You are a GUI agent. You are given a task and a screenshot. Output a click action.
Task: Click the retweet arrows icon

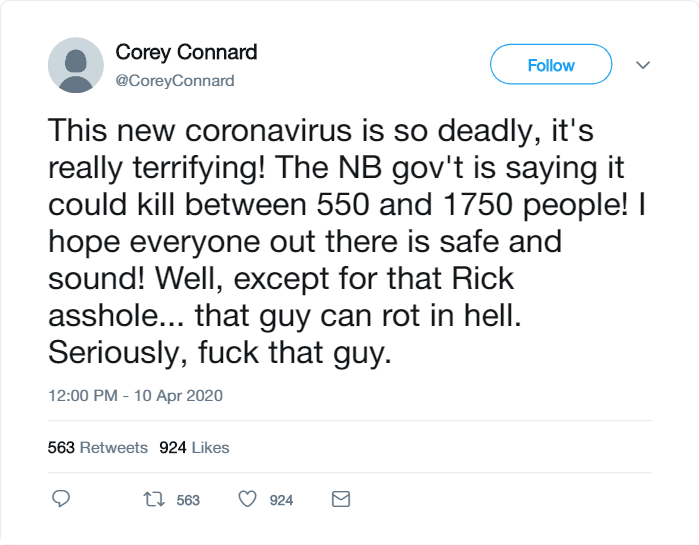click(154, 499)
